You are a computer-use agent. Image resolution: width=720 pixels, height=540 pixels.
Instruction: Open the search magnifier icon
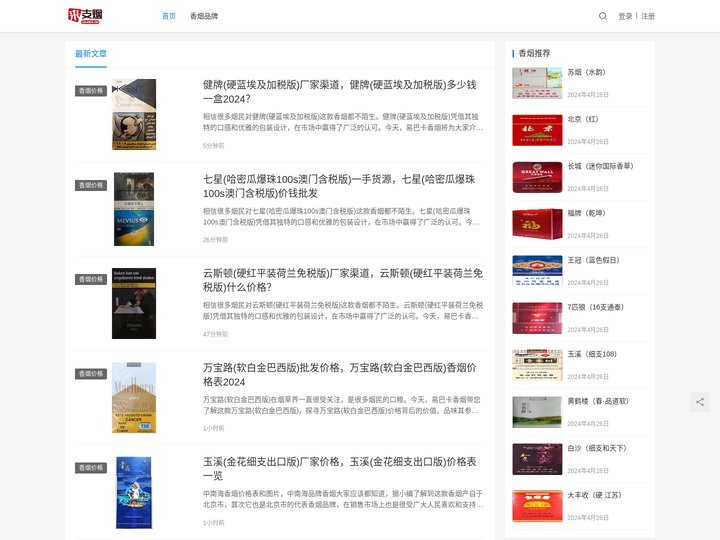click(x=602, y=16)
